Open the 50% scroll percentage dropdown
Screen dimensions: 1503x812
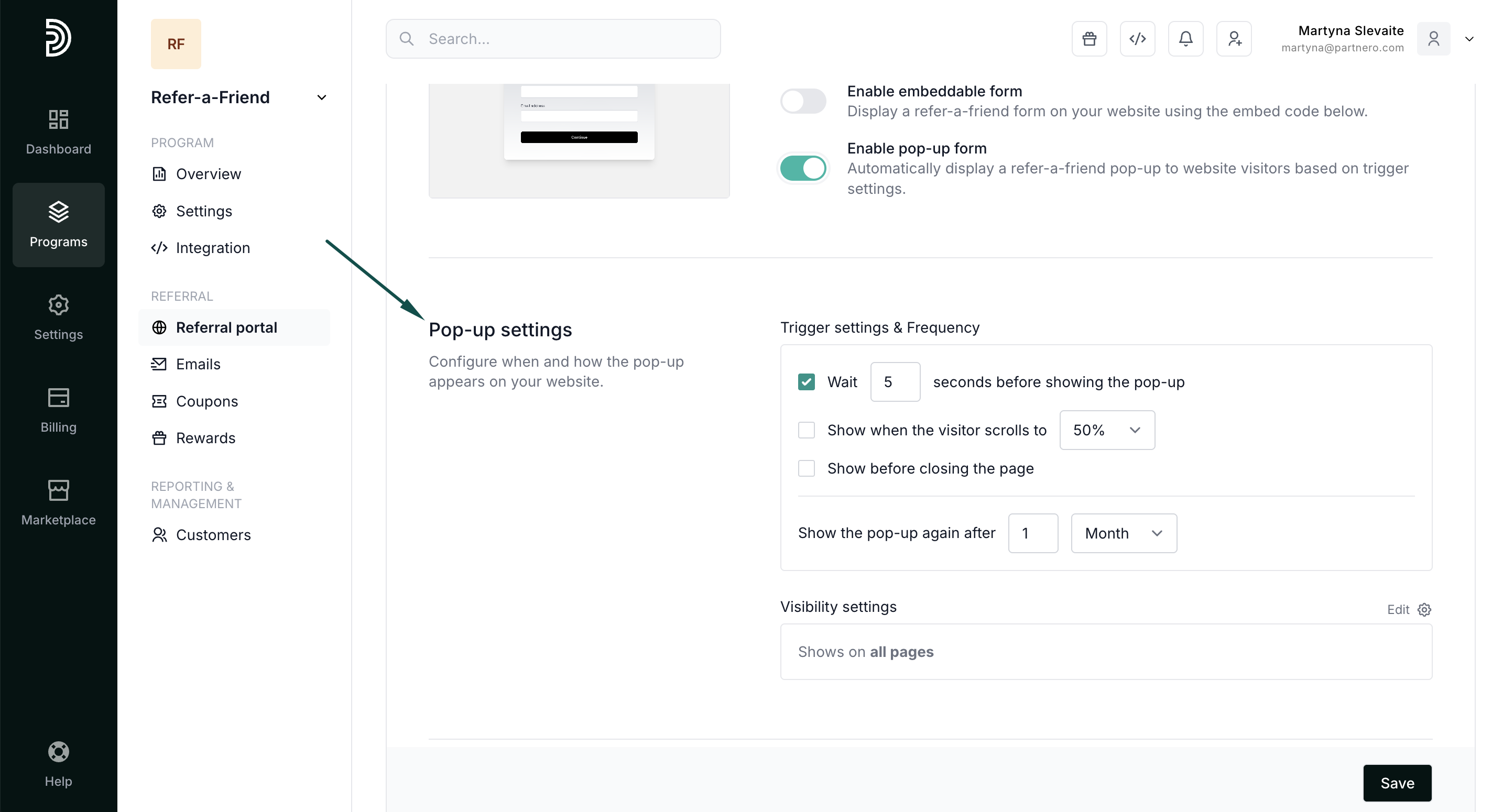pos(1106,431)
